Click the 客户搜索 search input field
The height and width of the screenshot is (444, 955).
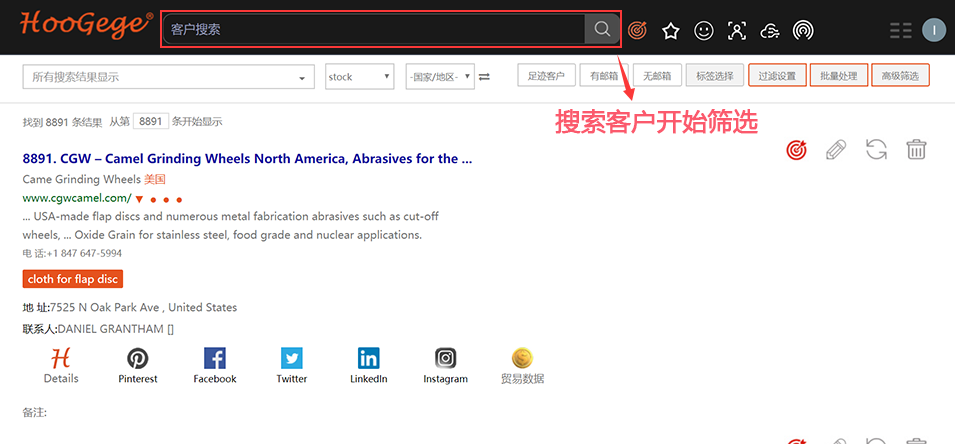373,29
